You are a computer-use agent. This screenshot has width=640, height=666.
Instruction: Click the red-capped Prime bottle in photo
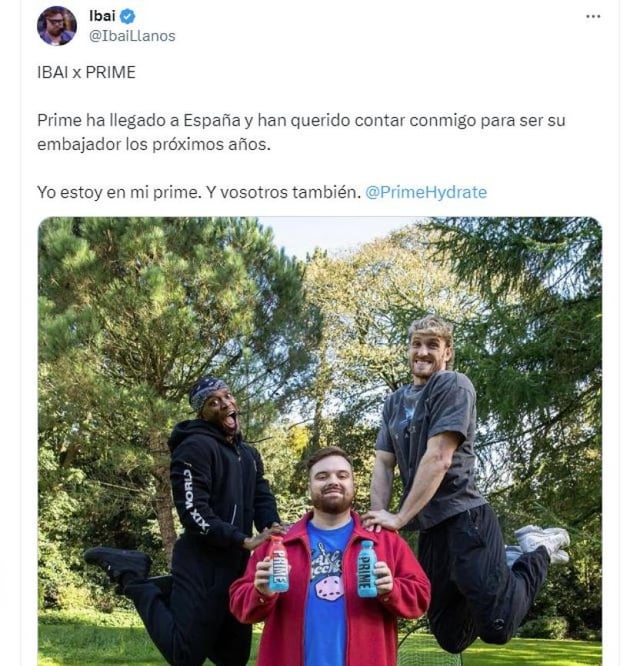278,564
